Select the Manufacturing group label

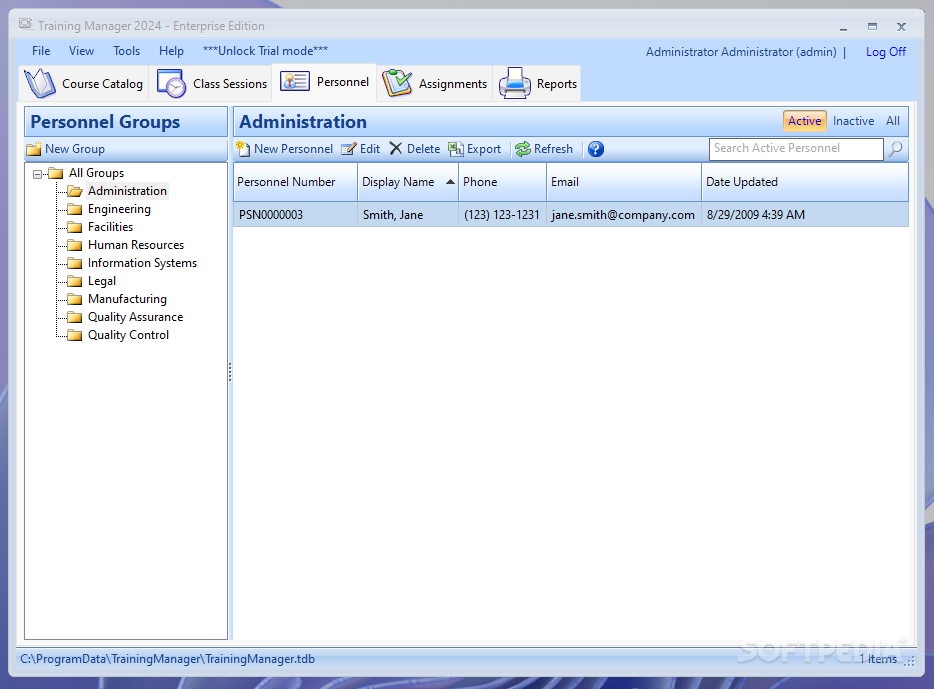(x=127, y=299)
